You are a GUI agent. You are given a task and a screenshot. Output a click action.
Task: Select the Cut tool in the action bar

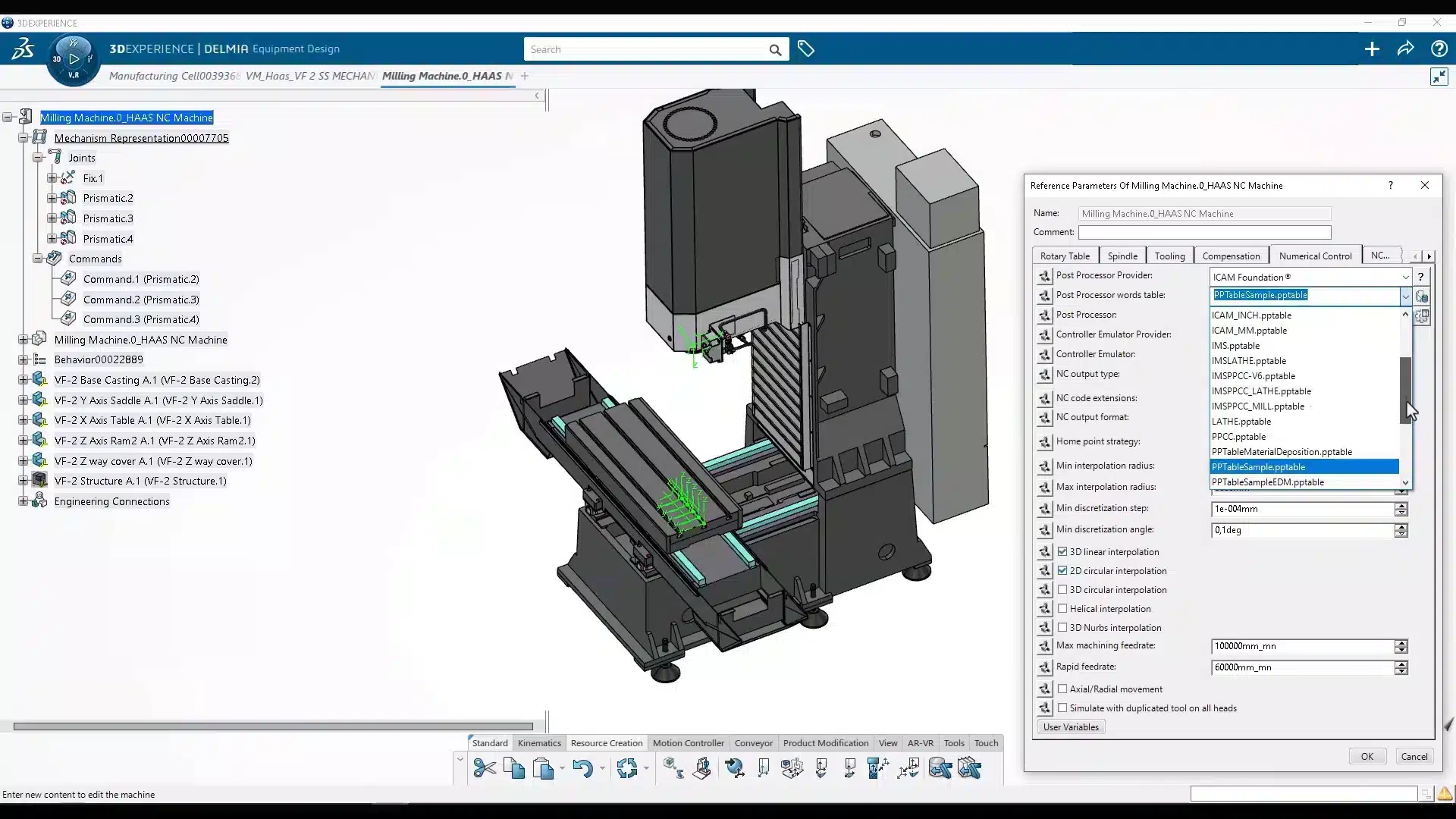(x=484, y=768)
